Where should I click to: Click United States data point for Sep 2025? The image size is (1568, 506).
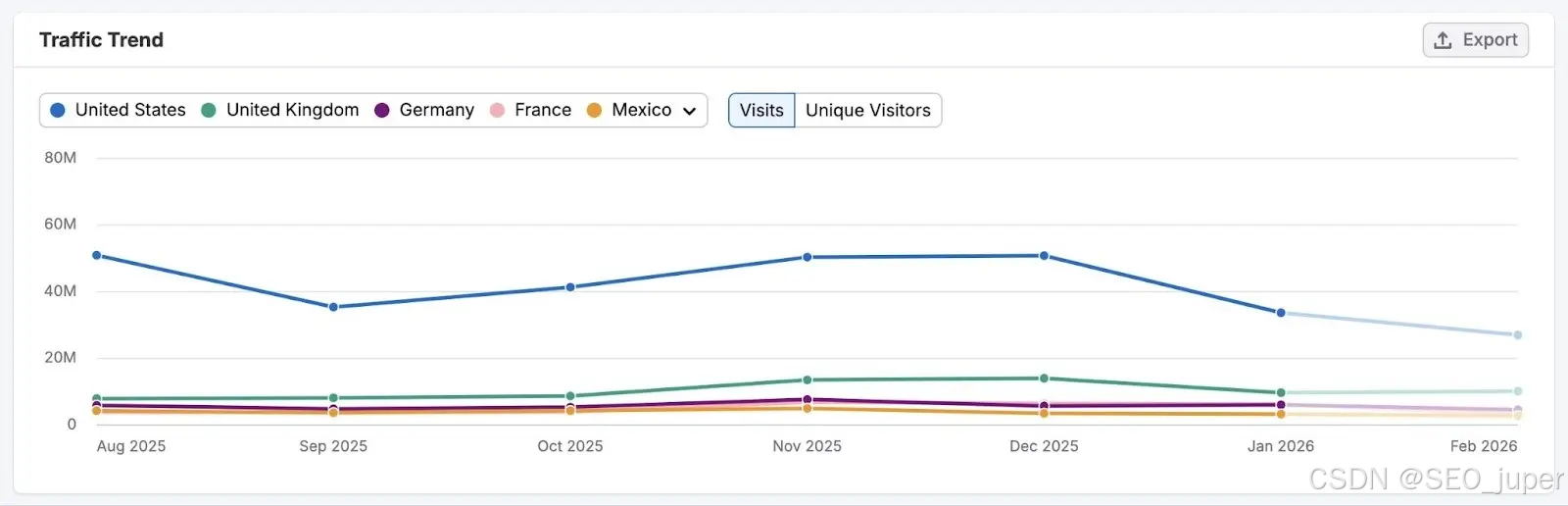[x=333, y=307]
